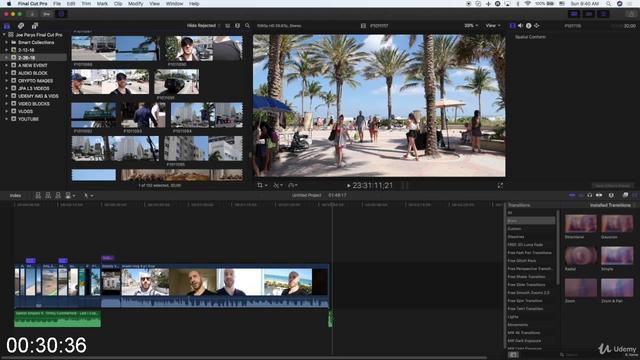
Task: Open the Timeline Index button
Action: click(x=15, y=196)
